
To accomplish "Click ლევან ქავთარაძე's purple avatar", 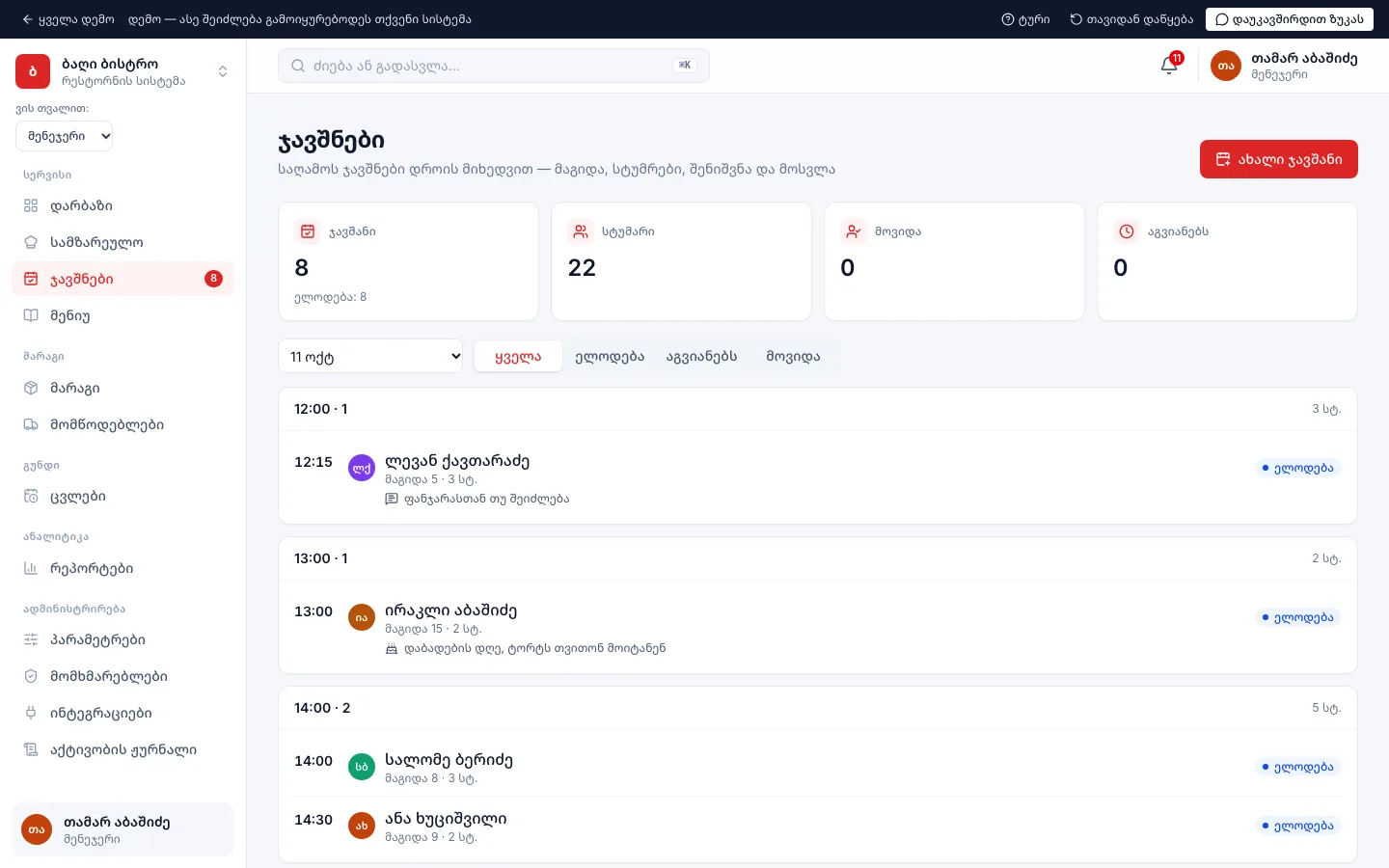I will pos(362,468).
